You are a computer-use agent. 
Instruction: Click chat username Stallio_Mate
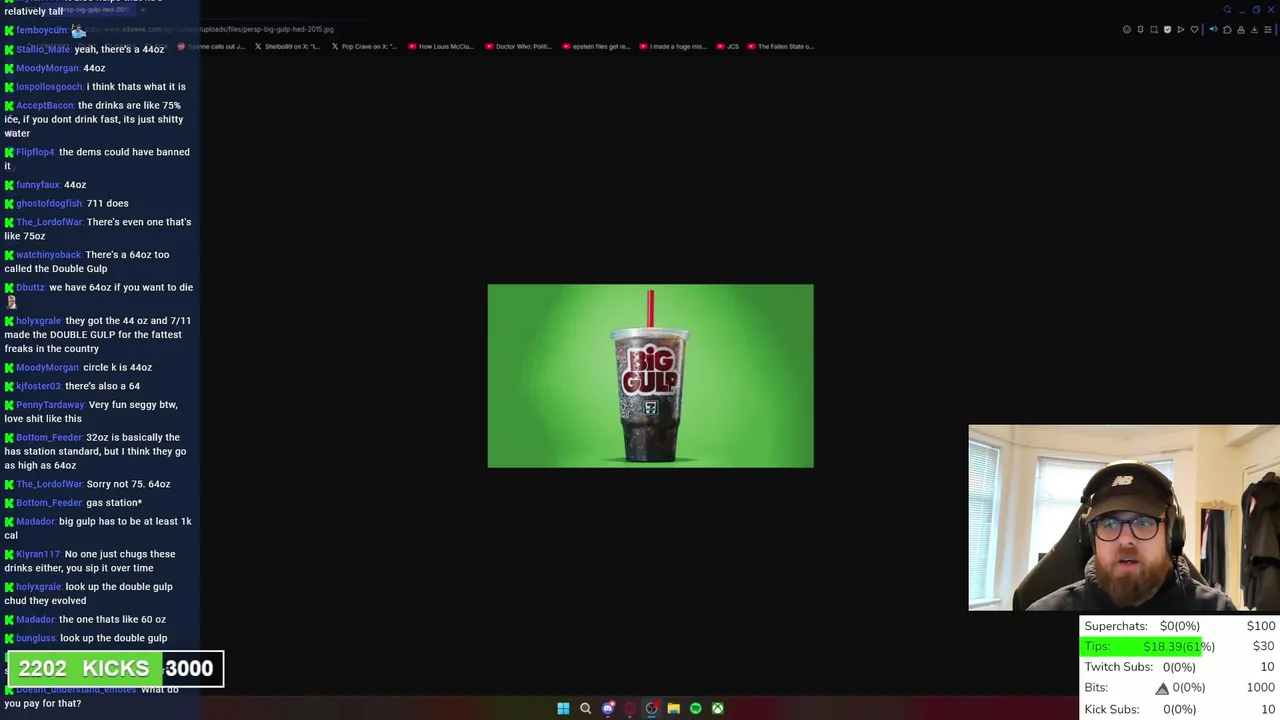click(x=44, y=49)
